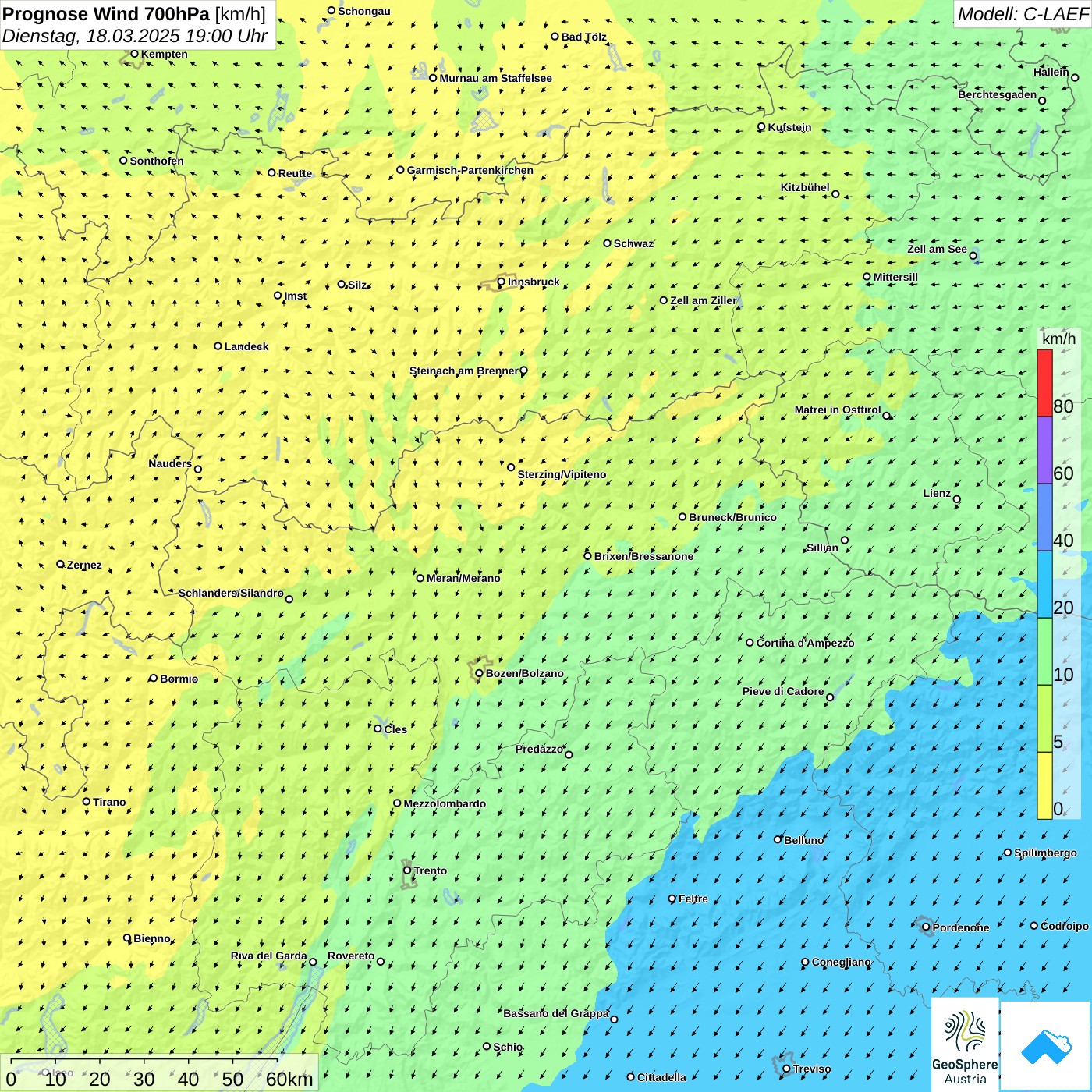Click the Sonthofen city label
Image resolution: width=1092 pixels, height=1092 pixels.
tap(157, 161)
